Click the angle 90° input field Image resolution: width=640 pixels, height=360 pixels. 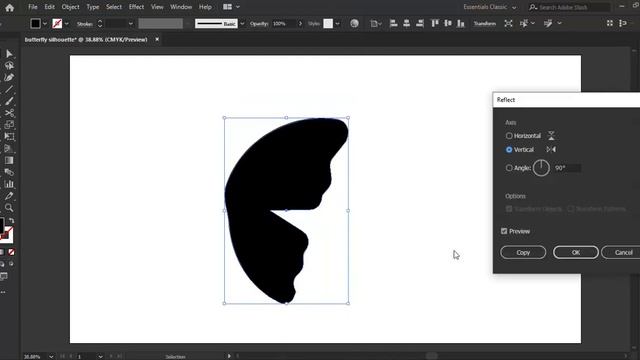click(x=567, y=168)
